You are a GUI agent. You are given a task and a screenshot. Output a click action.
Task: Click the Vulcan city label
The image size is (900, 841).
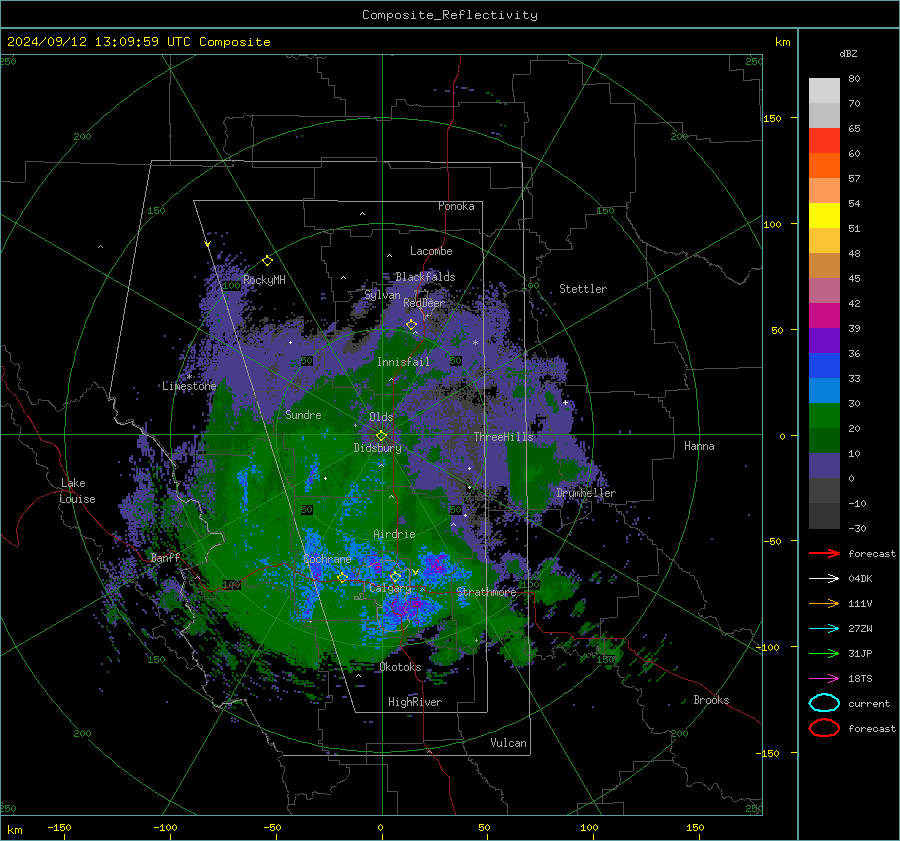[509, 743]
